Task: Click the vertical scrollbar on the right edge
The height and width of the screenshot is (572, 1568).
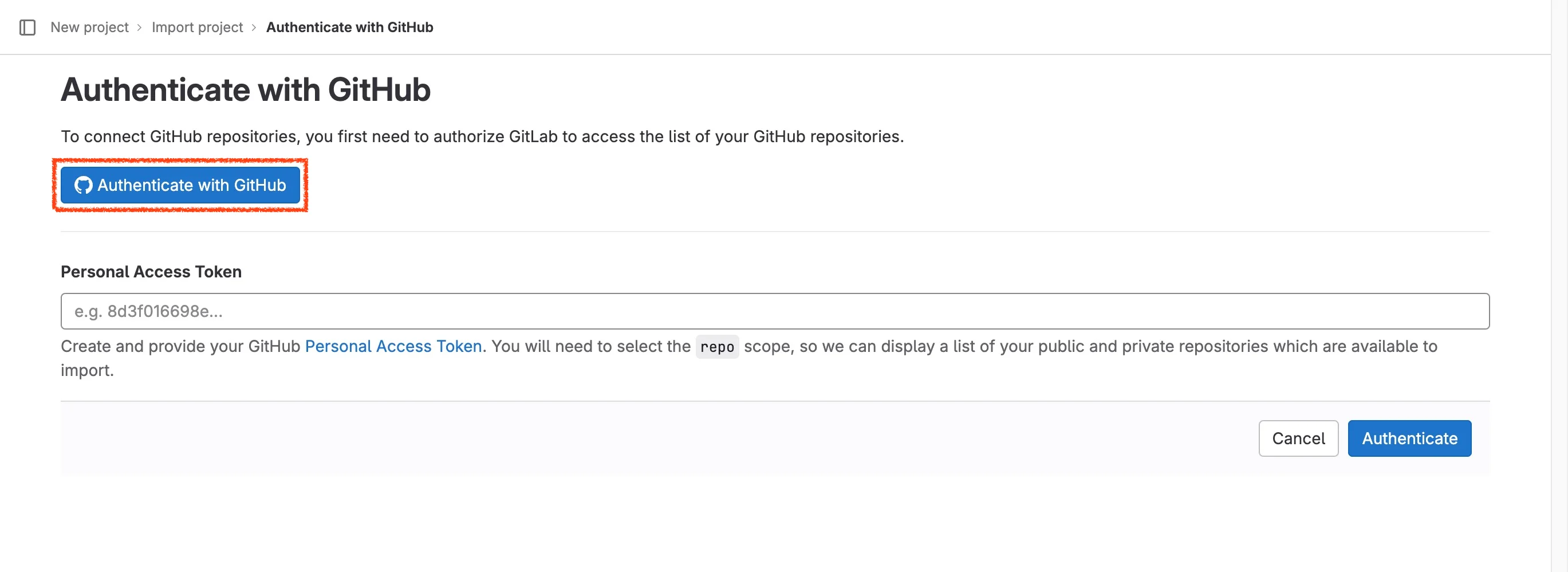Action: tap(1559, 287)
